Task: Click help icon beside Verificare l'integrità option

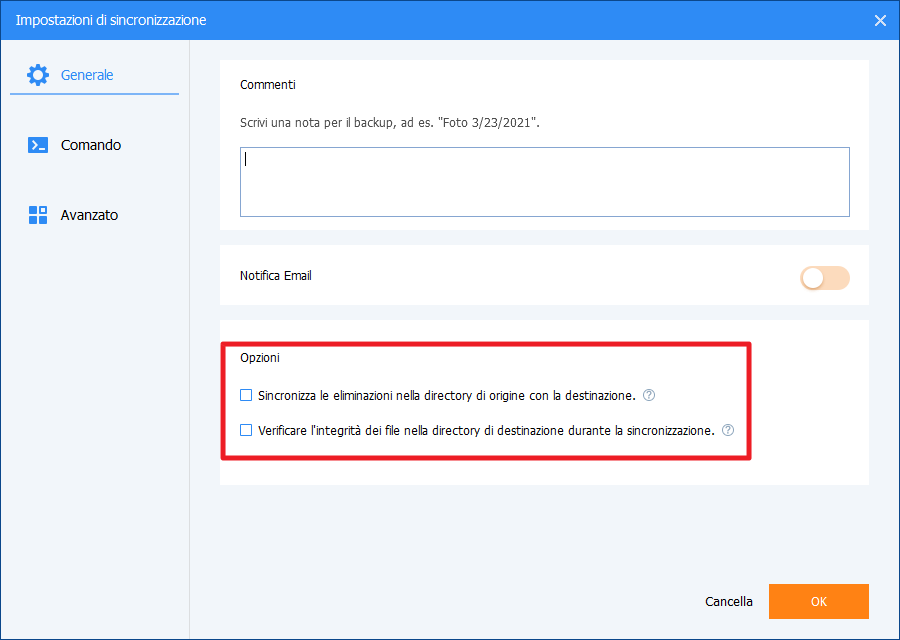Action: click(x=728, y=430)
